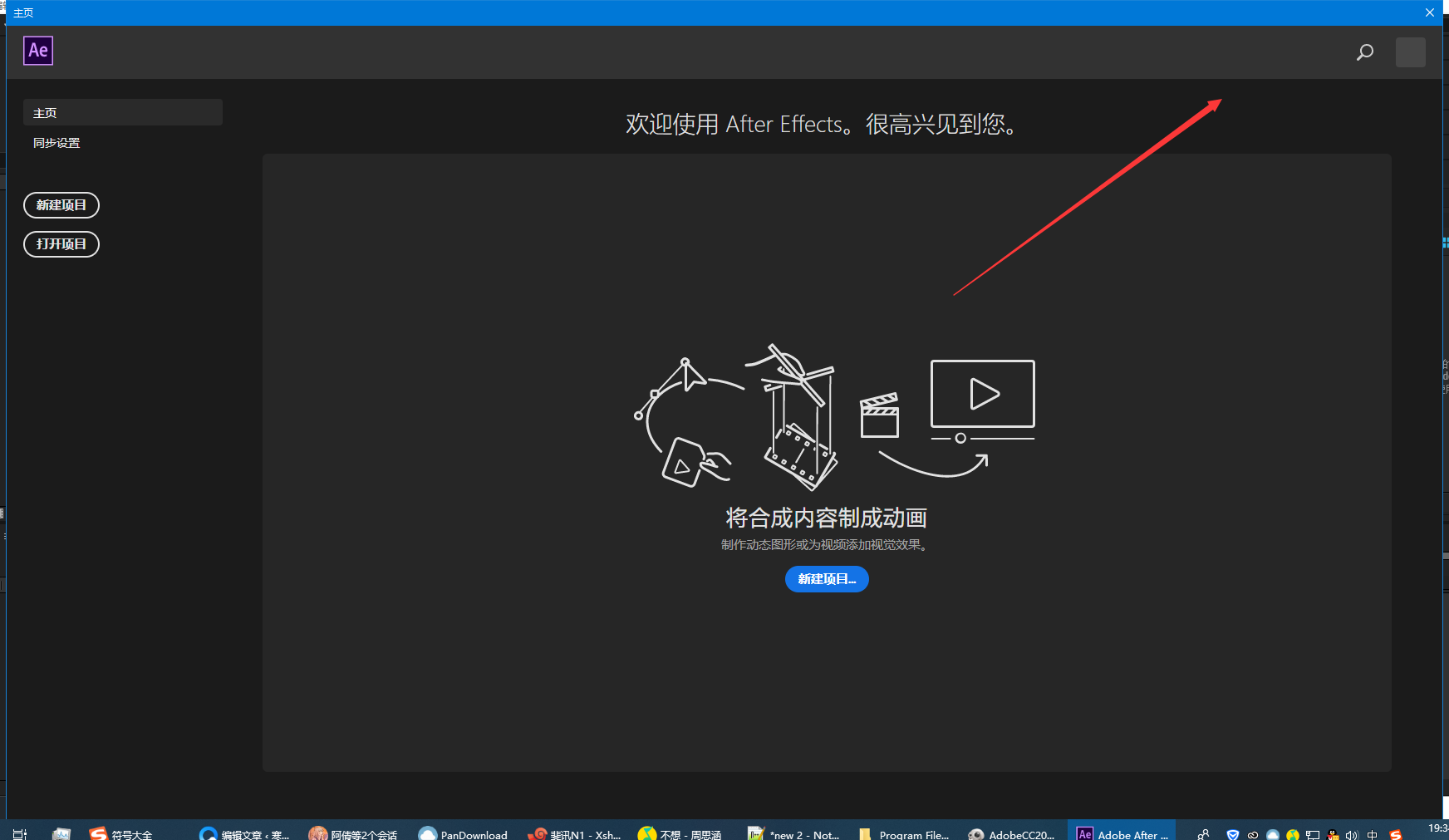Open 同步设置 sync settings in sidebar
Viewport: 1449px width, 840px height.
point(56,143)
